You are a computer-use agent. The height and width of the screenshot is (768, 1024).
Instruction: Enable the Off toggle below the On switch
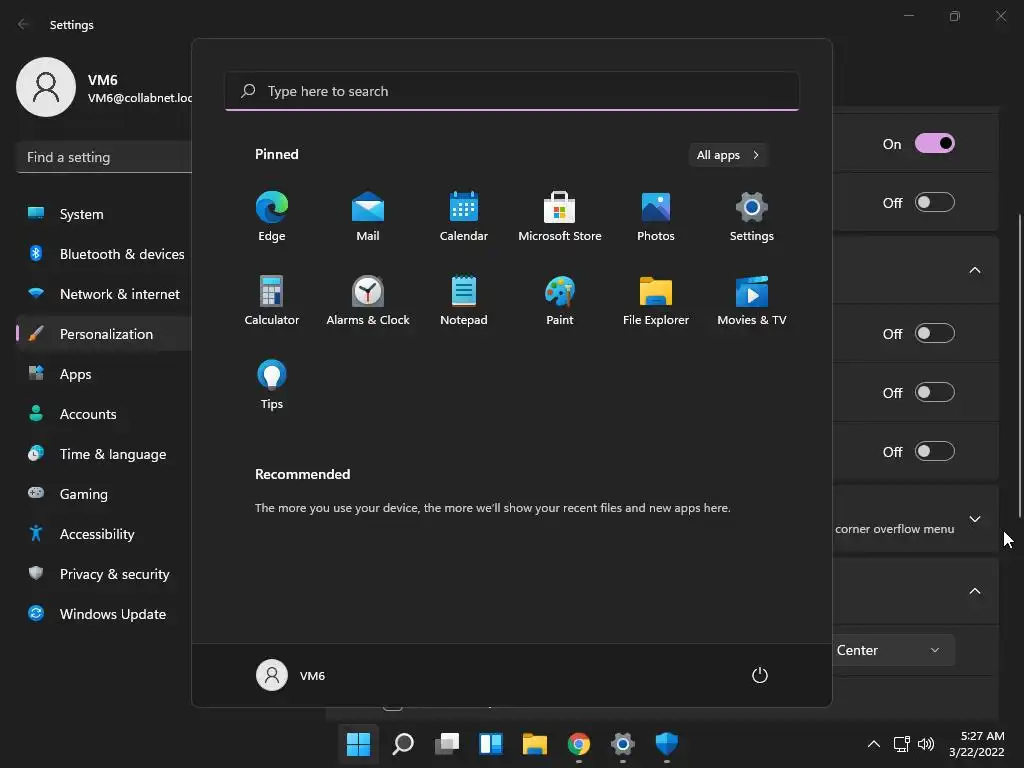pyautogui.click(x=935, y=202)
